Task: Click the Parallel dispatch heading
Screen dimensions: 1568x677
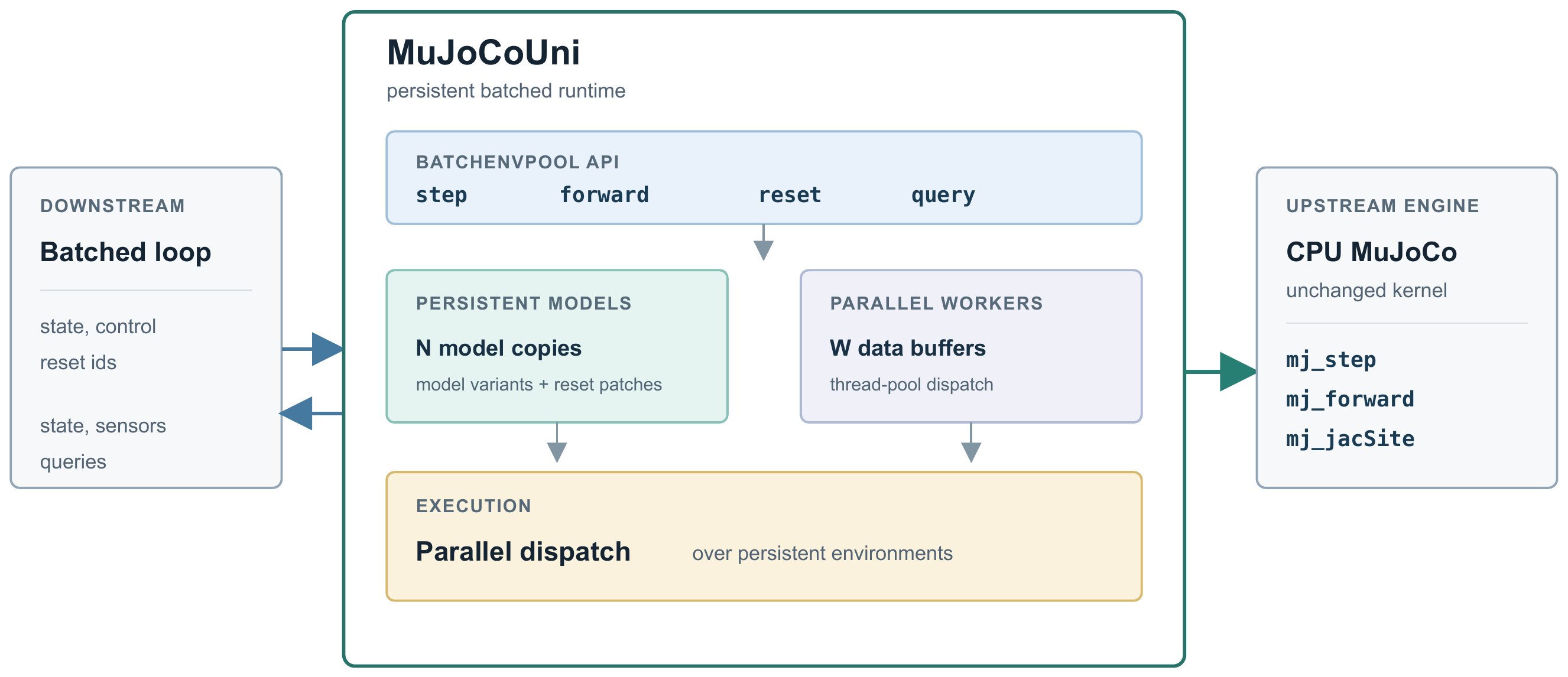Action: tap(523, 552)
